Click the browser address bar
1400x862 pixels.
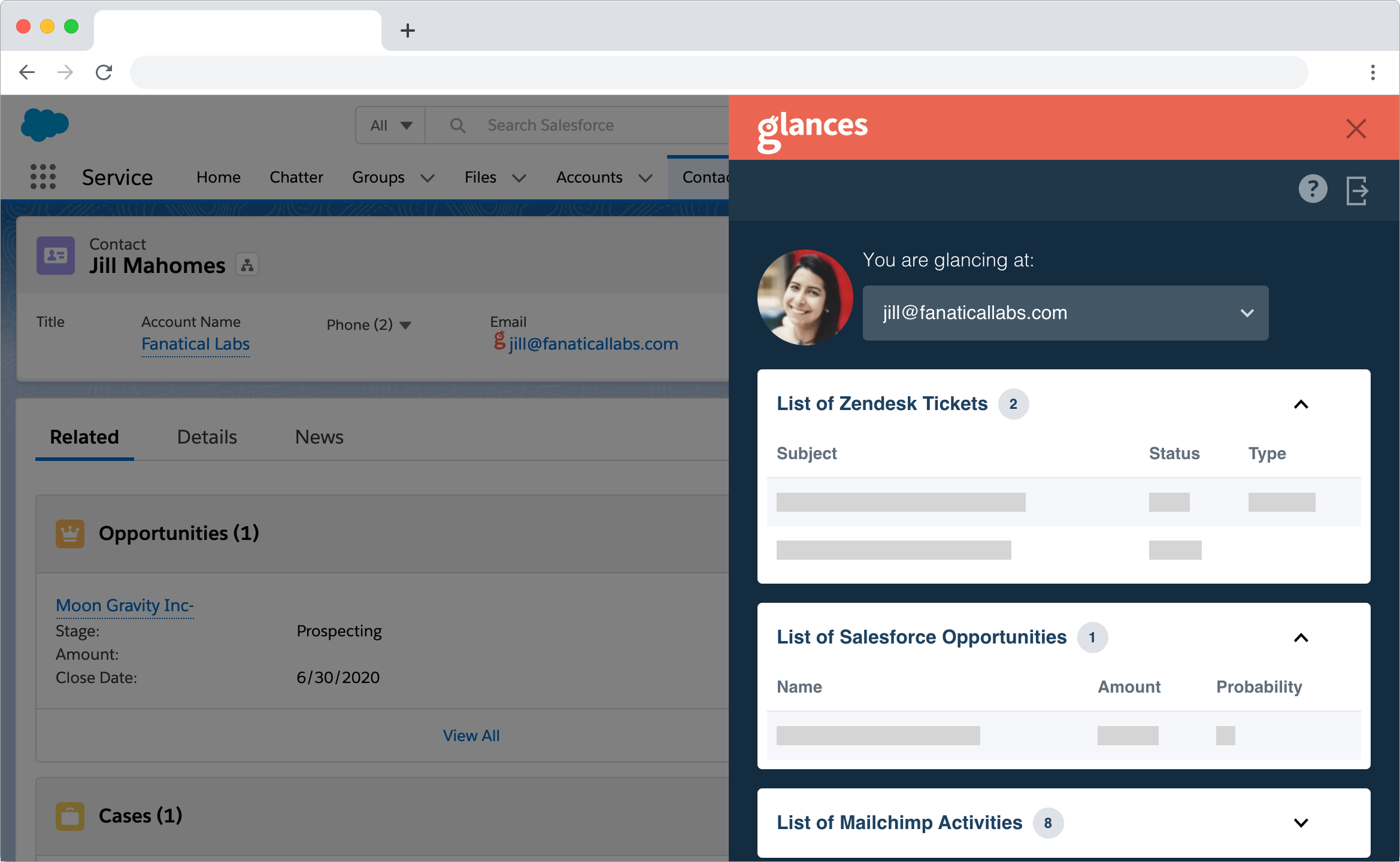point(719,72)
